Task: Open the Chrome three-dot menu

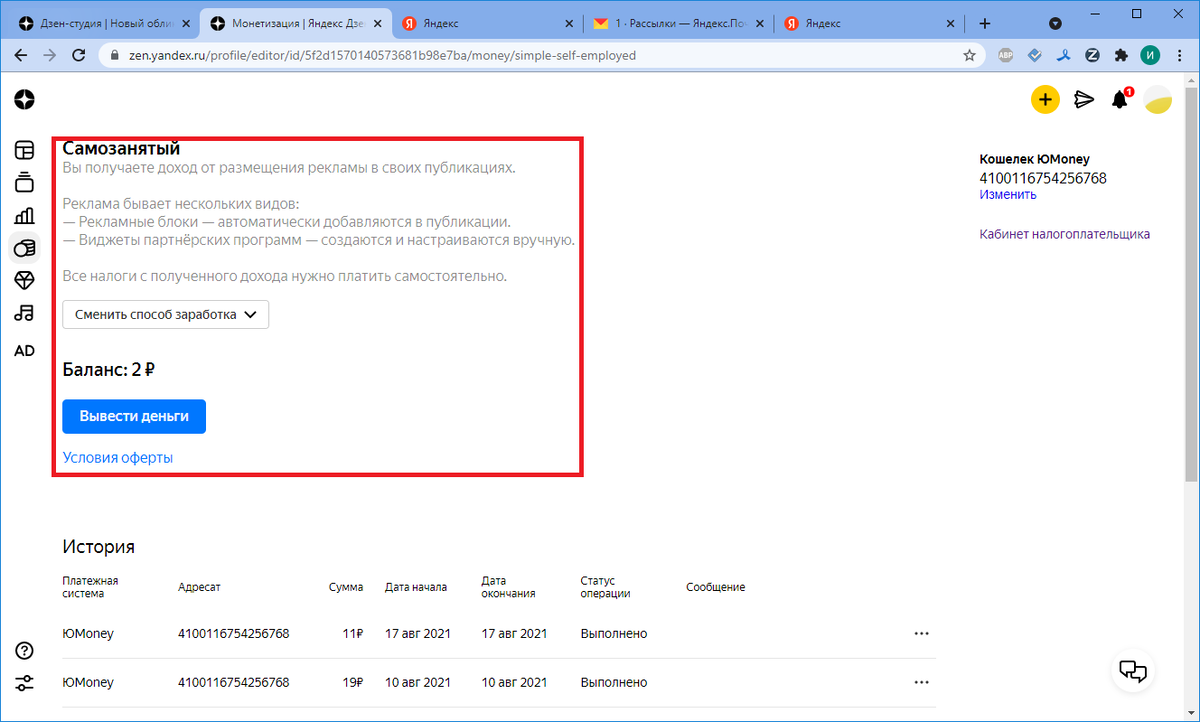Action: (1180, 56)
